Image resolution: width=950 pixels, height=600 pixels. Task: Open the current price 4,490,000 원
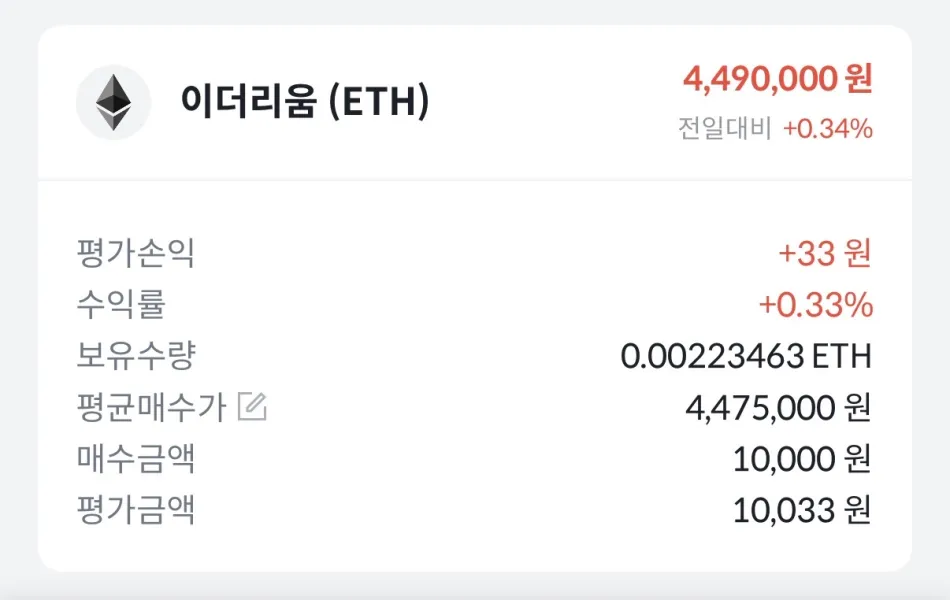coord(778,77)
